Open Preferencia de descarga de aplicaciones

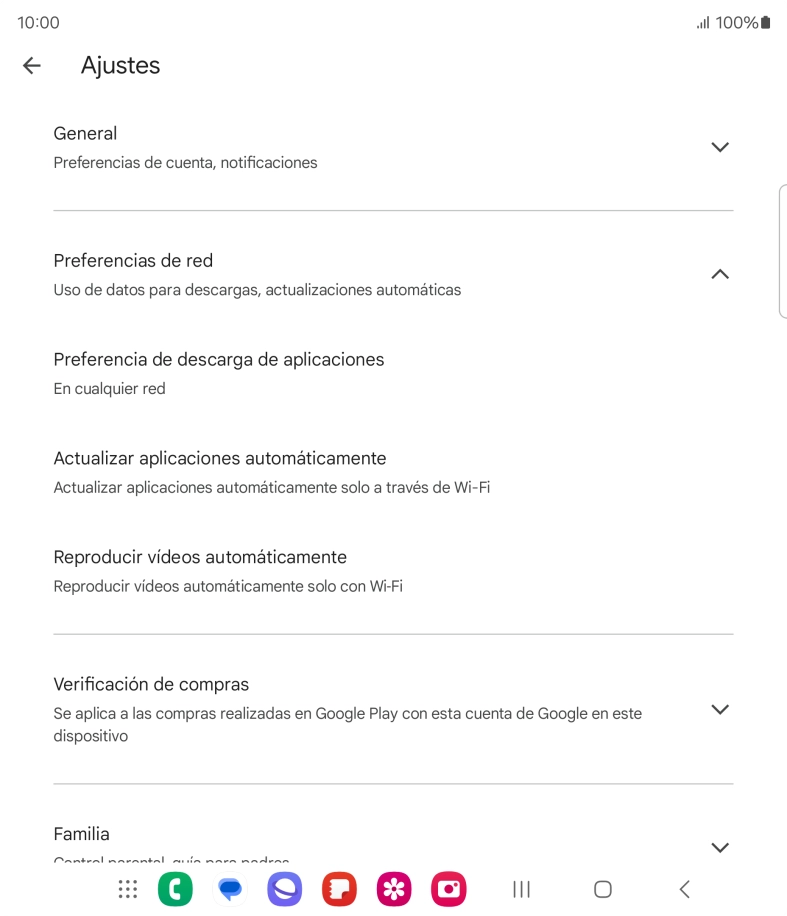coord(393,373)
